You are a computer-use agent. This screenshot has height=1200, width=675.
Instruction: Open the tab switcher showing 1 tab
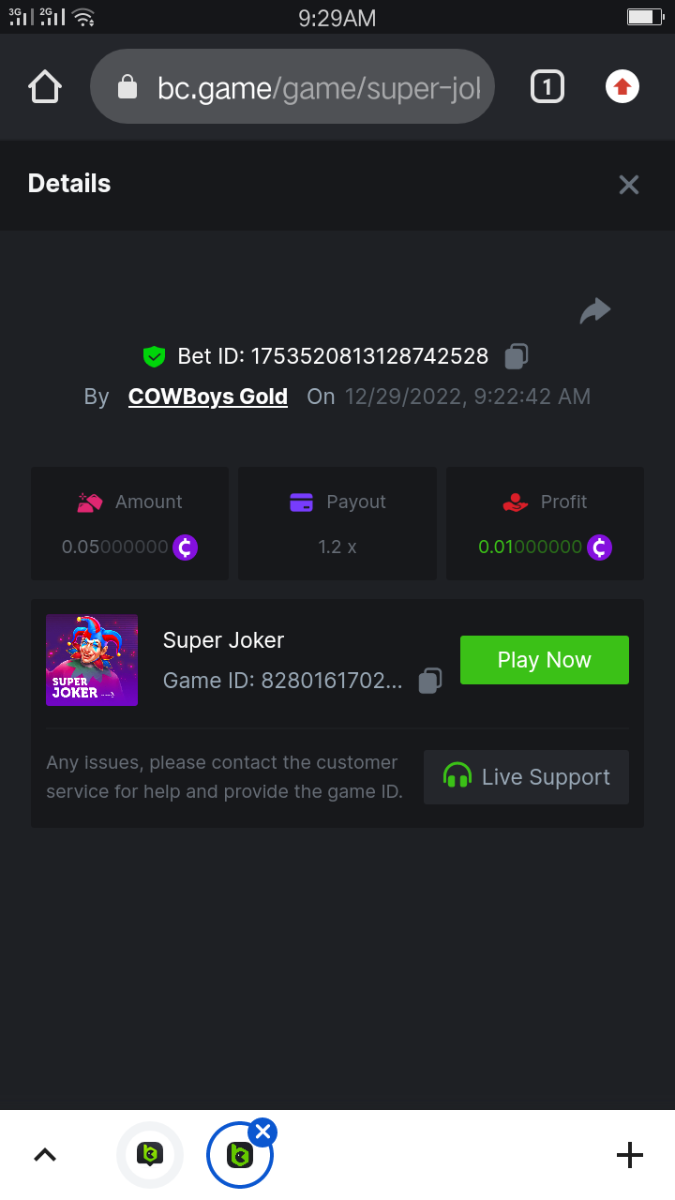point(546,88)
